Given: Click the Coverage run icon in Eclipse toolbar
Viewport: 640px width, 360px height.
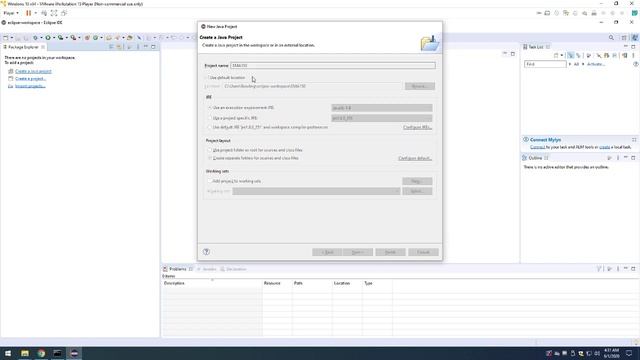Looking at the screenshot, I should 60,38.
